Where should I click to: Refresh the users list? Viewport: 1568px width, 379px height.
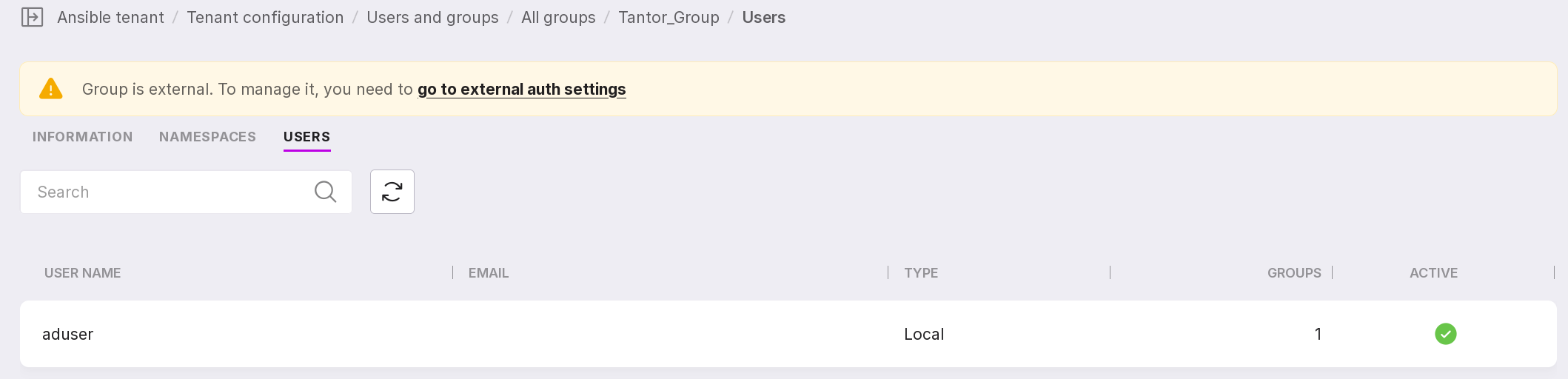[392, 192]
